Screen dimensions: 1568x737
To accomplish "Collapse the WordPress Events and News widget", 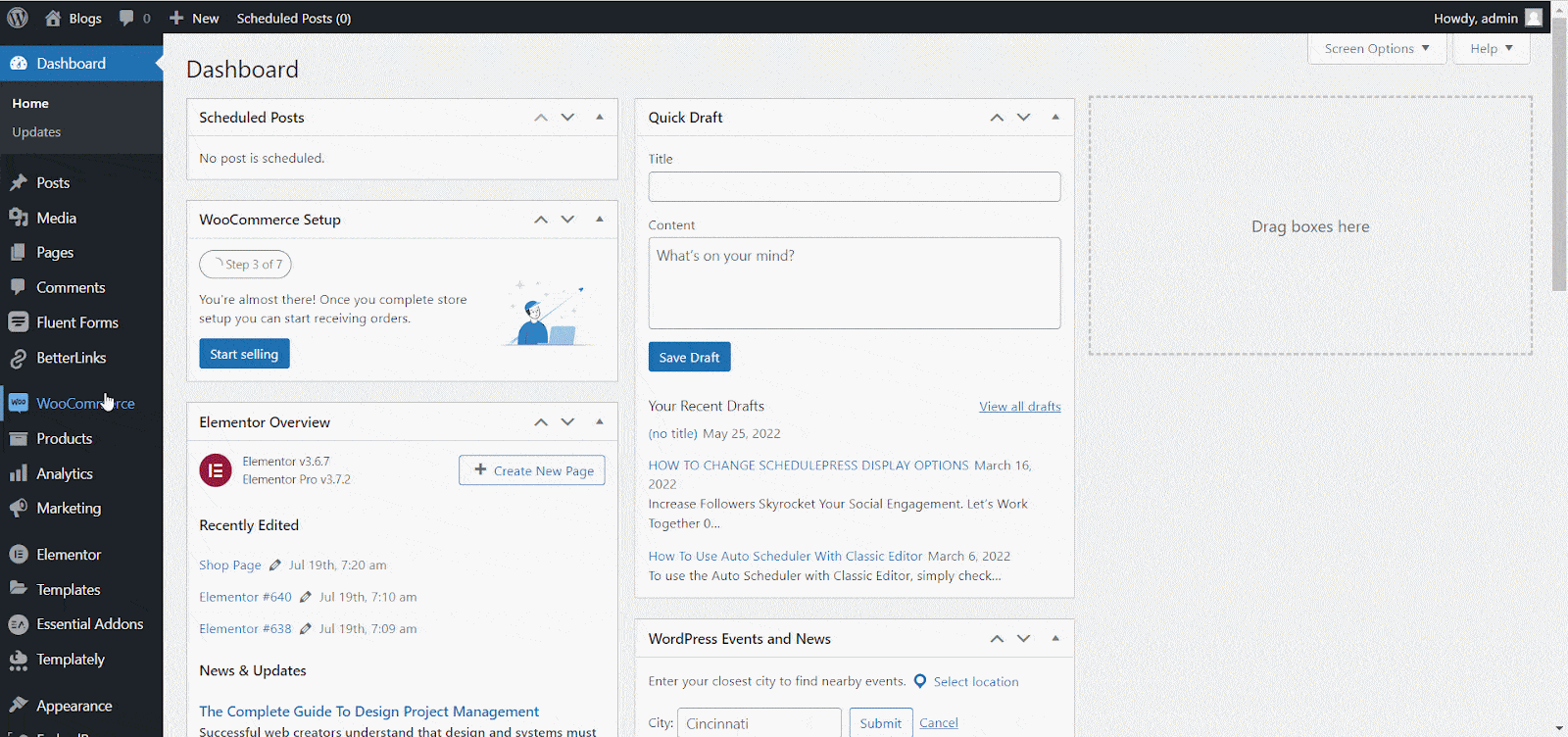I will (x=1055, y=638).
